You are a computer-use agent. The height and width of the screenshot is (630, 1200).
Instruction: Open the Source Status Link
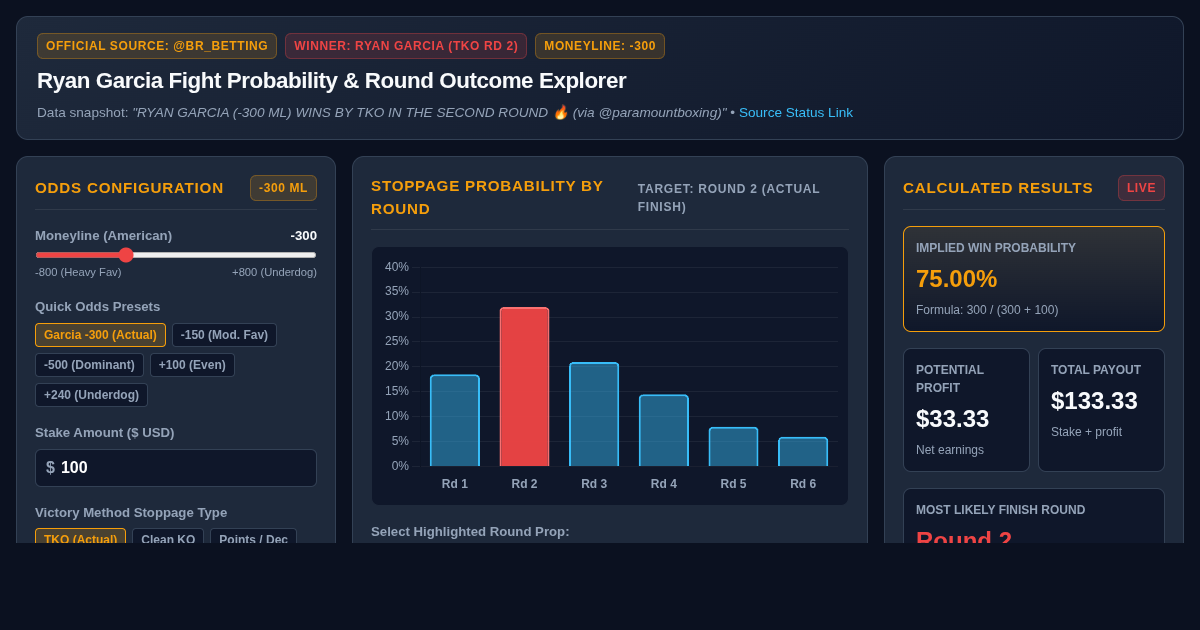click(796, 112)
